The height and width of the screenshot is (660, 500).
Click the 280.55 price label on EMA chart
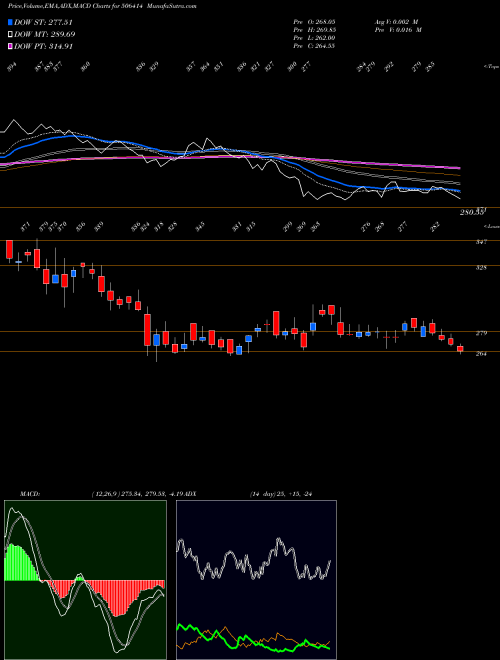pyautogui.click(x=473, y=212)
